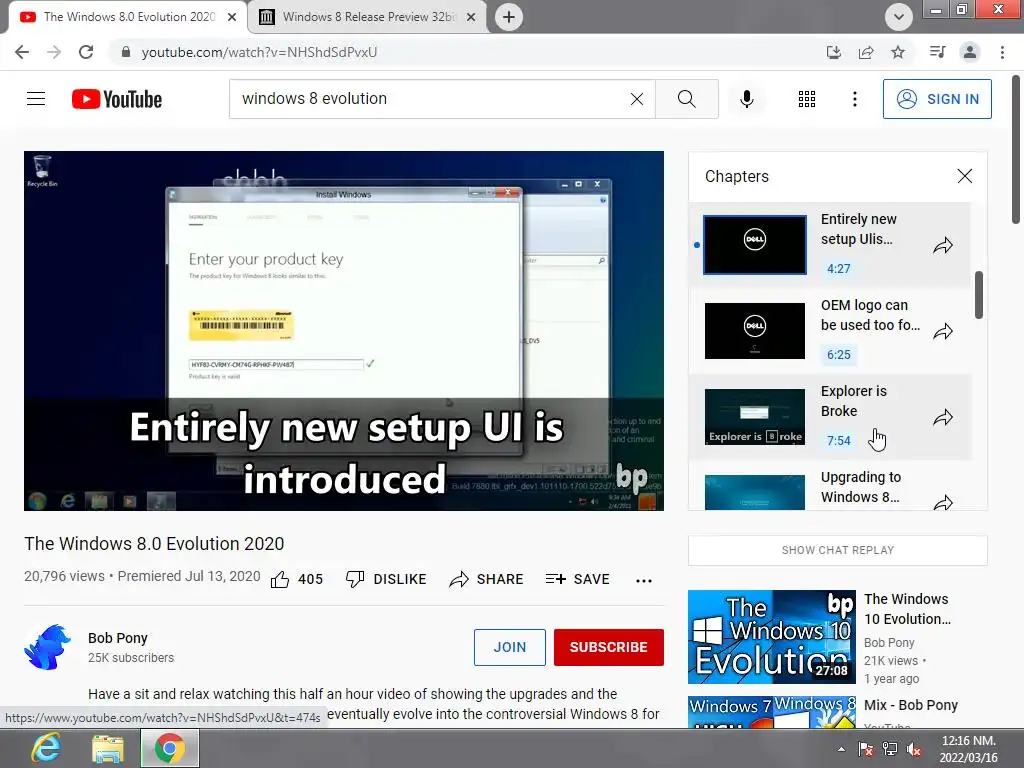Open the Action Center flag tray icon
The height and width of the screenshot is (768, 1024).
click(x=866, y=749)
